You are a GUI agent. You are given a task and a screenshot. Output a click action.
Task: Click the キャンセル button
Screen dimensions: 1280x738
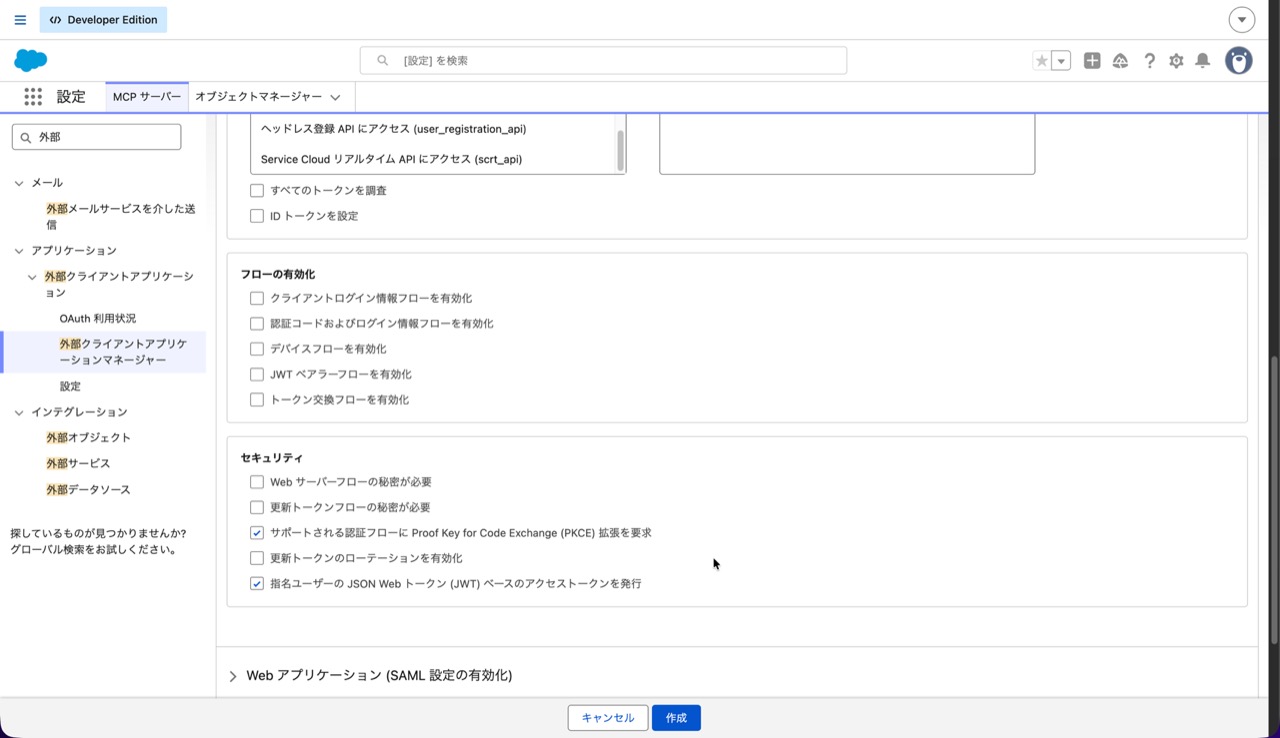(608, 718)
